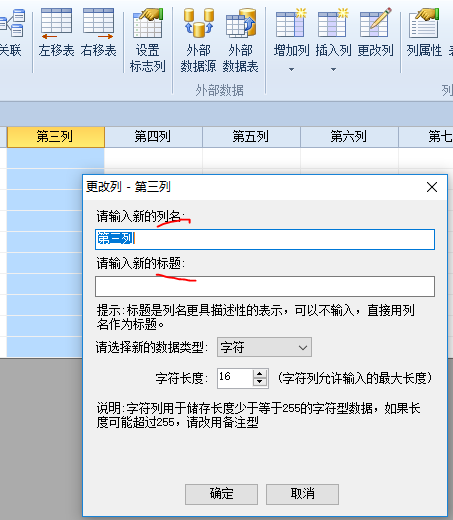The height and width of the screenshot is (520, 453).
Task: Open the 字符 data type combo box
Action: [264, 347]
